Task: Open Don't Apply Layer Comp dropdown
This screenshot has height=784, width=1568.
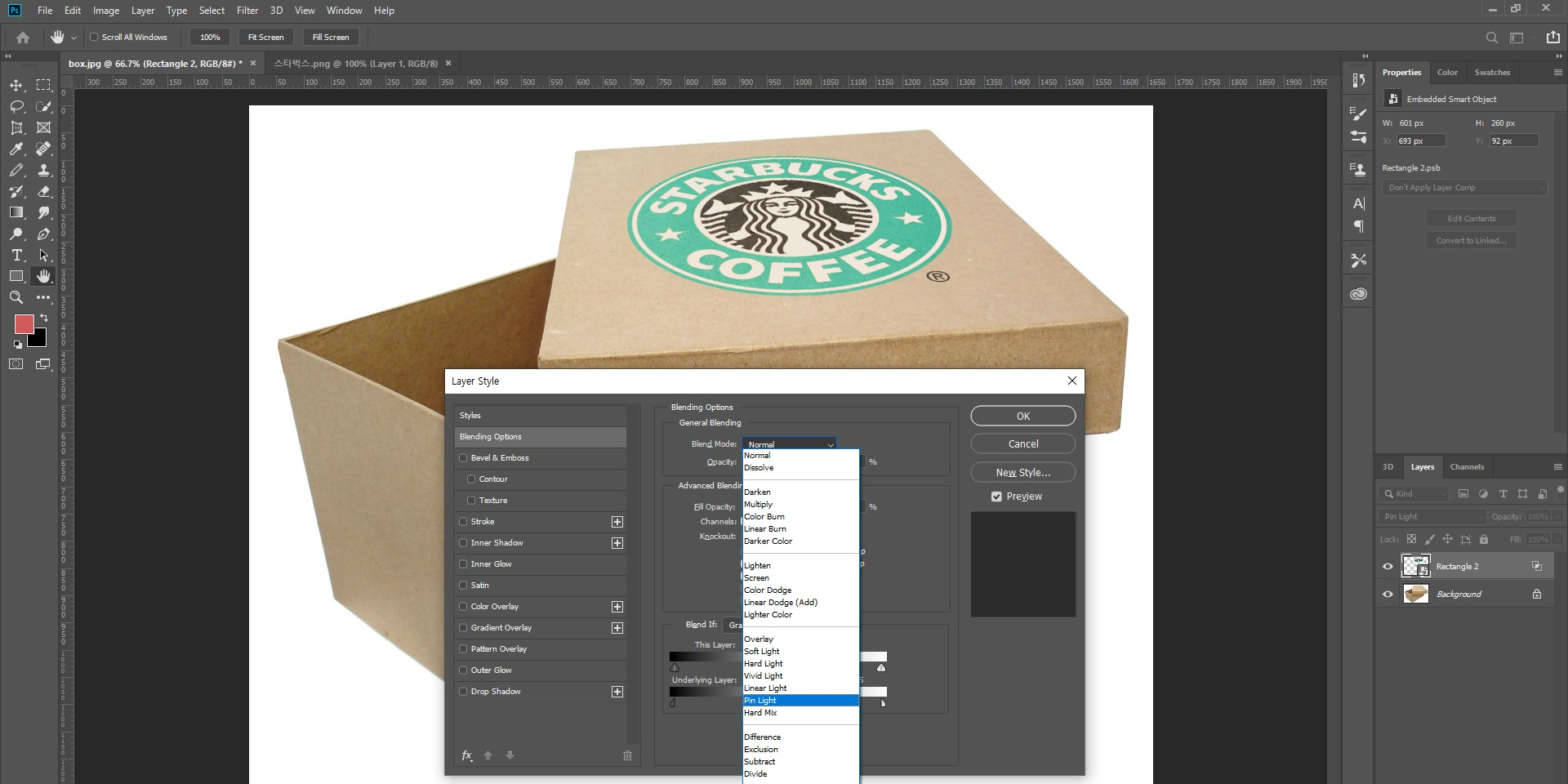Action: pos(1466,187)
